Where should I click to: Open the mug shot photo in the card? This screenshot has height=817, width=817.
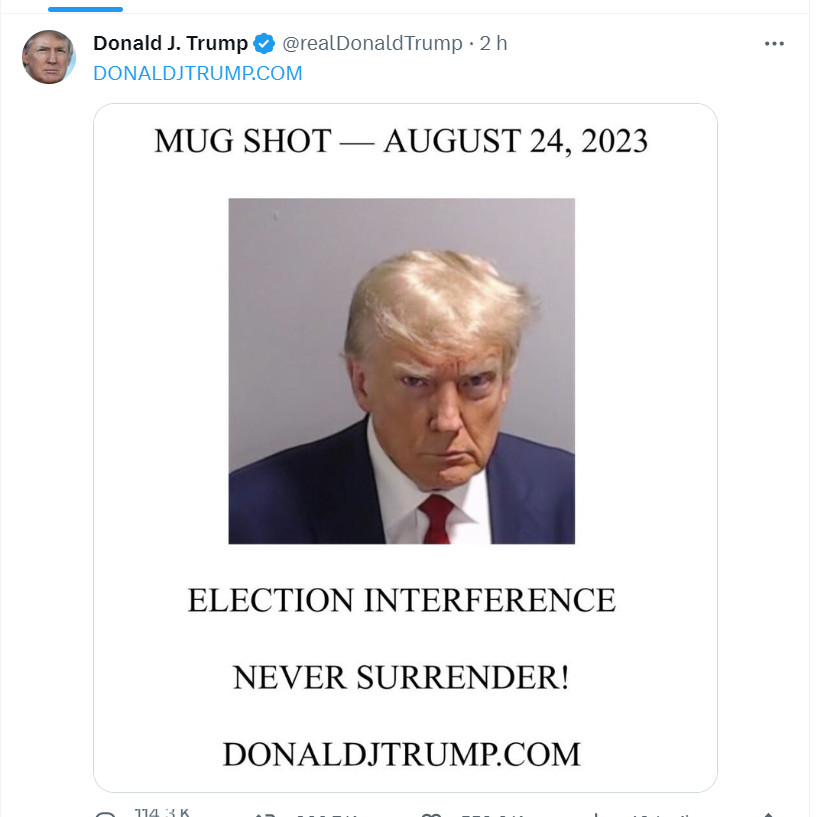click(401, 371)
